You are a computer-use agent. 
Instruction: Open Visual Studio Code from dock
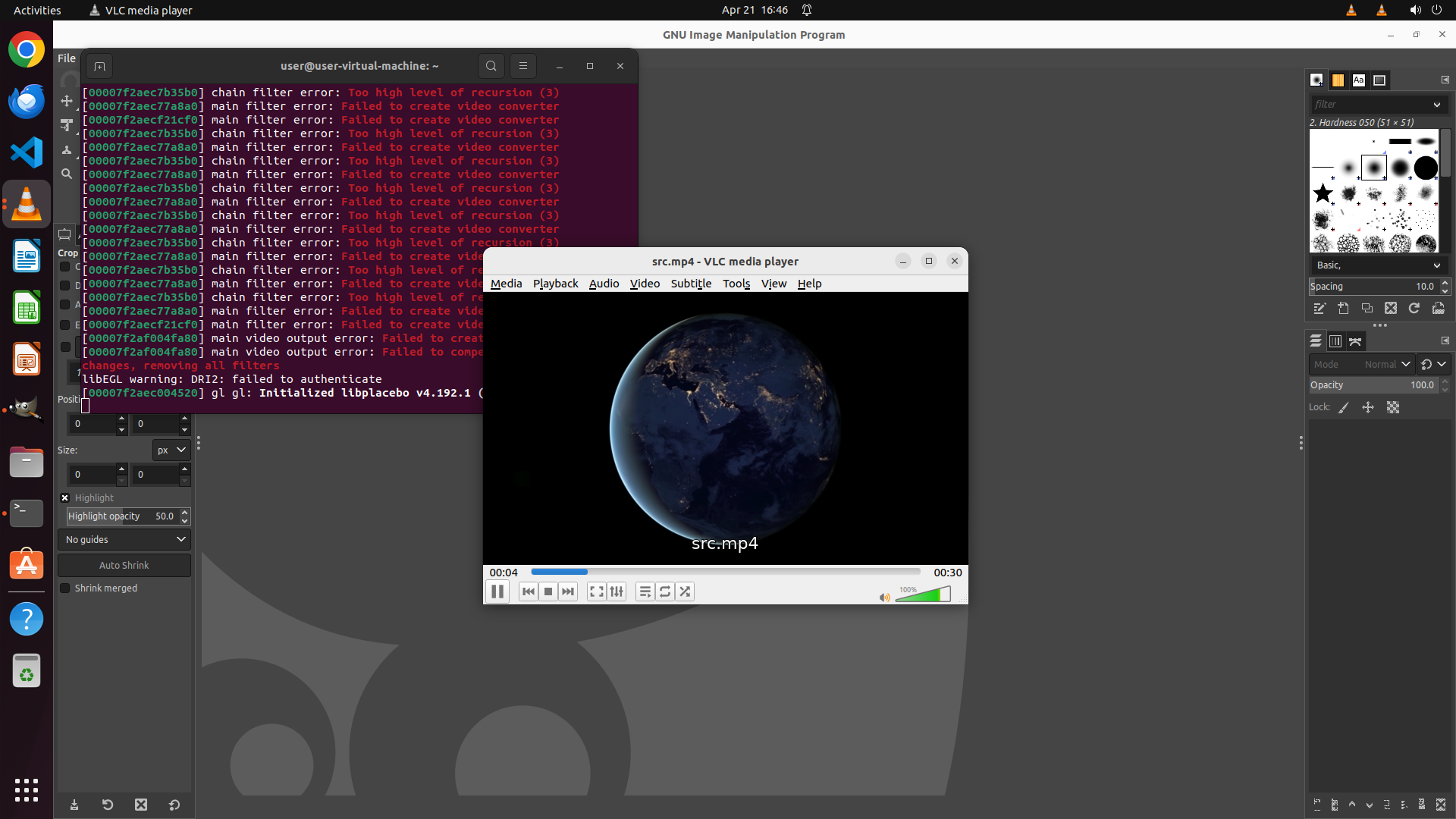pos(27,152)
